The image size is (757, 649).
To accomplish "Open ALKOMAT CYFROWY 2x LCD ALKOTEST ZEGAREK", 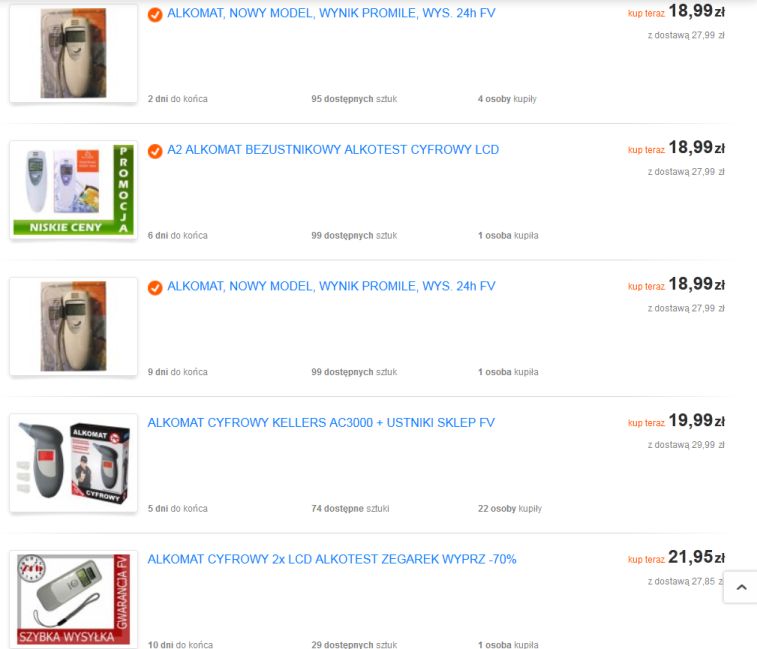I will pyautogui.click(x=332, y=559).
